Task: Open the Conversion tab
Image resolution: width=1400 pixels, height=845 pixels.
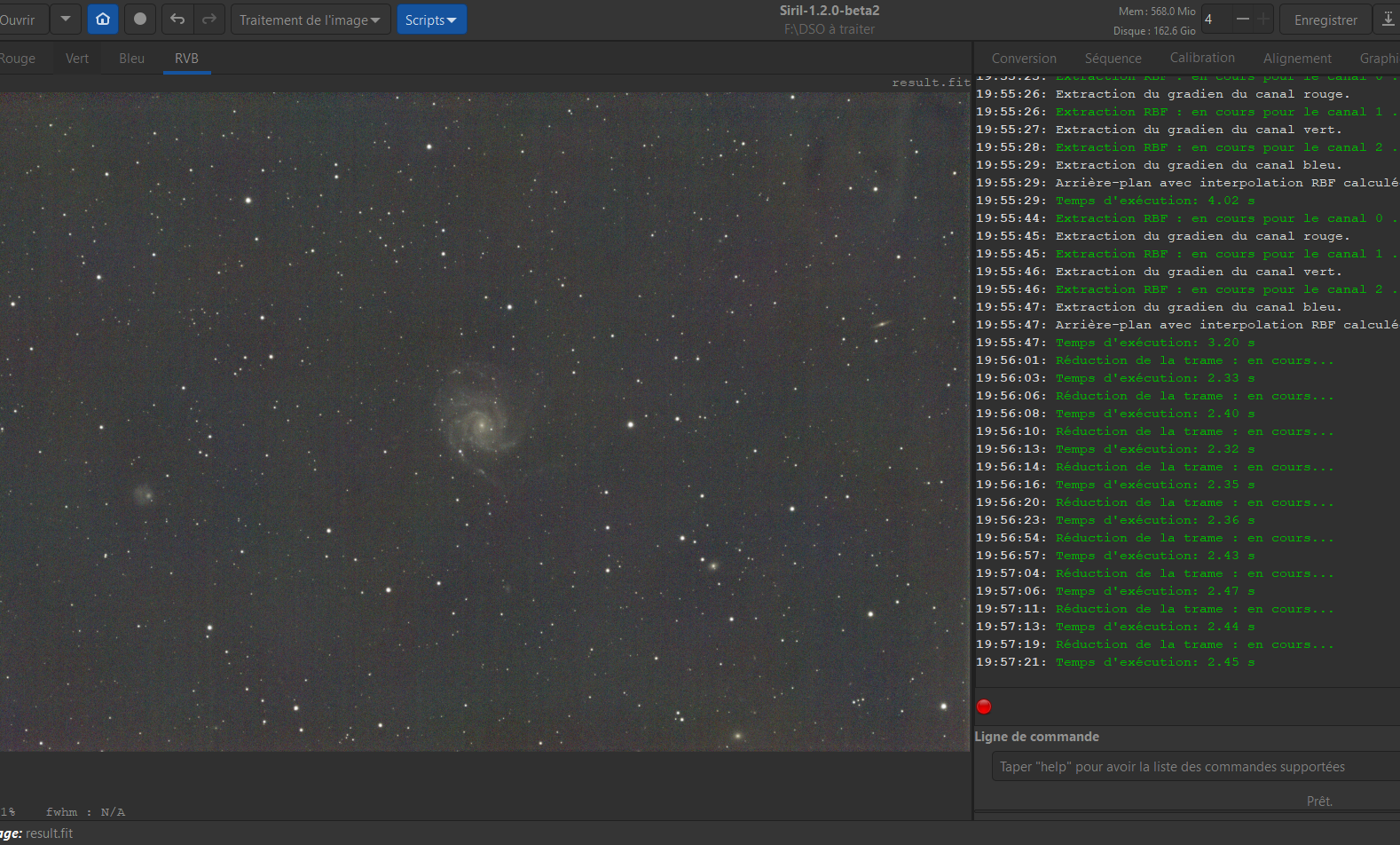Action: coord(1024,59)
